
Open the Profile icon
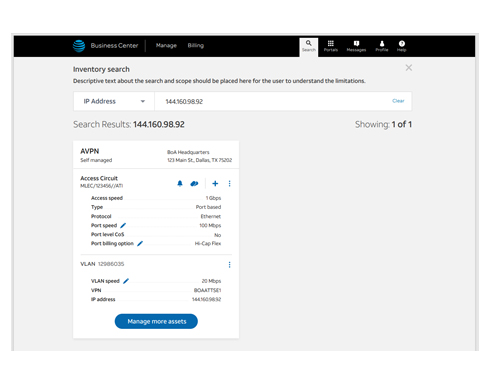[382, 46]
